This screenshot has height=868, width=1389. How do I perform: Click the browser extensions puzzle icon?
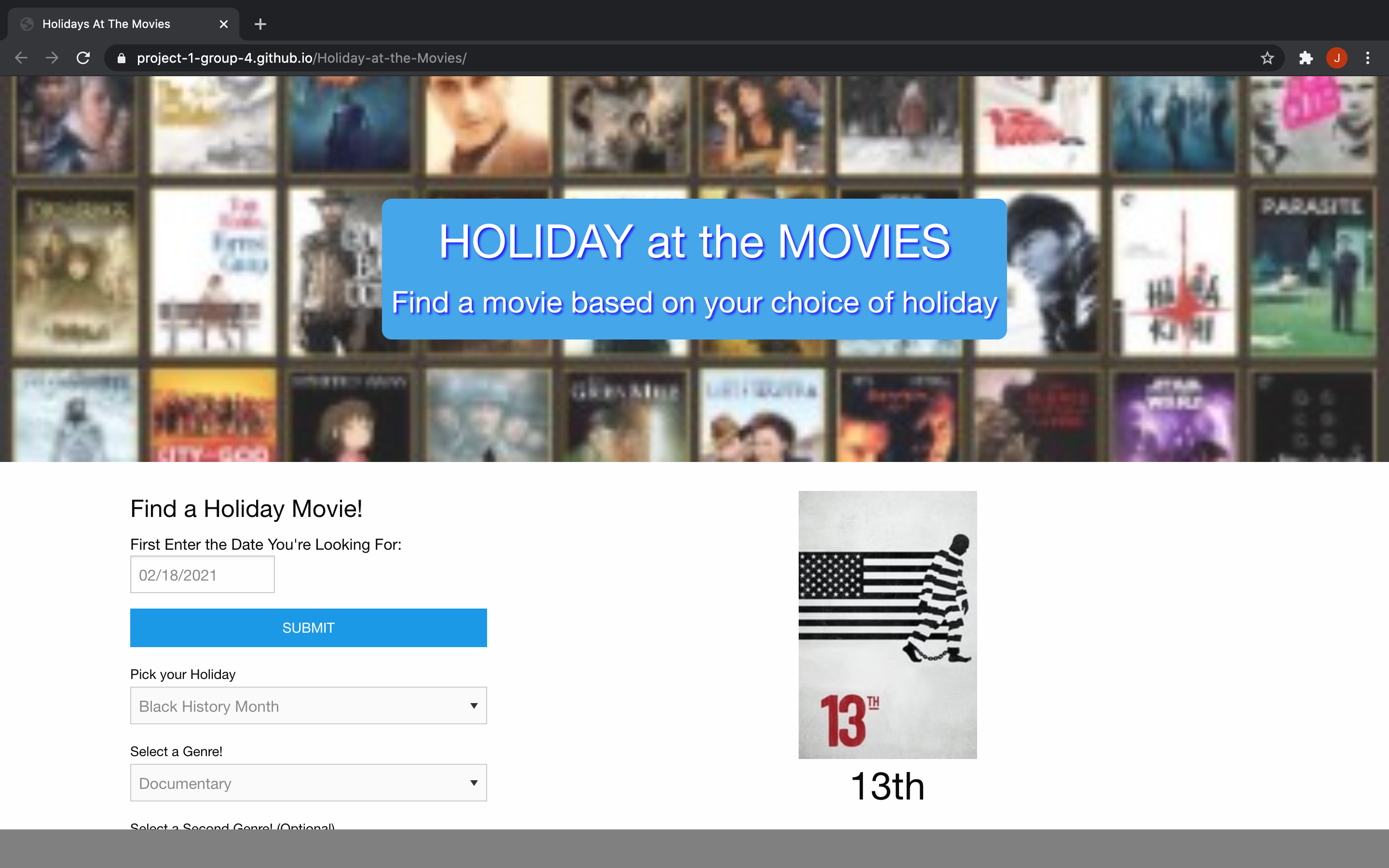click(x=1306, y=57)
